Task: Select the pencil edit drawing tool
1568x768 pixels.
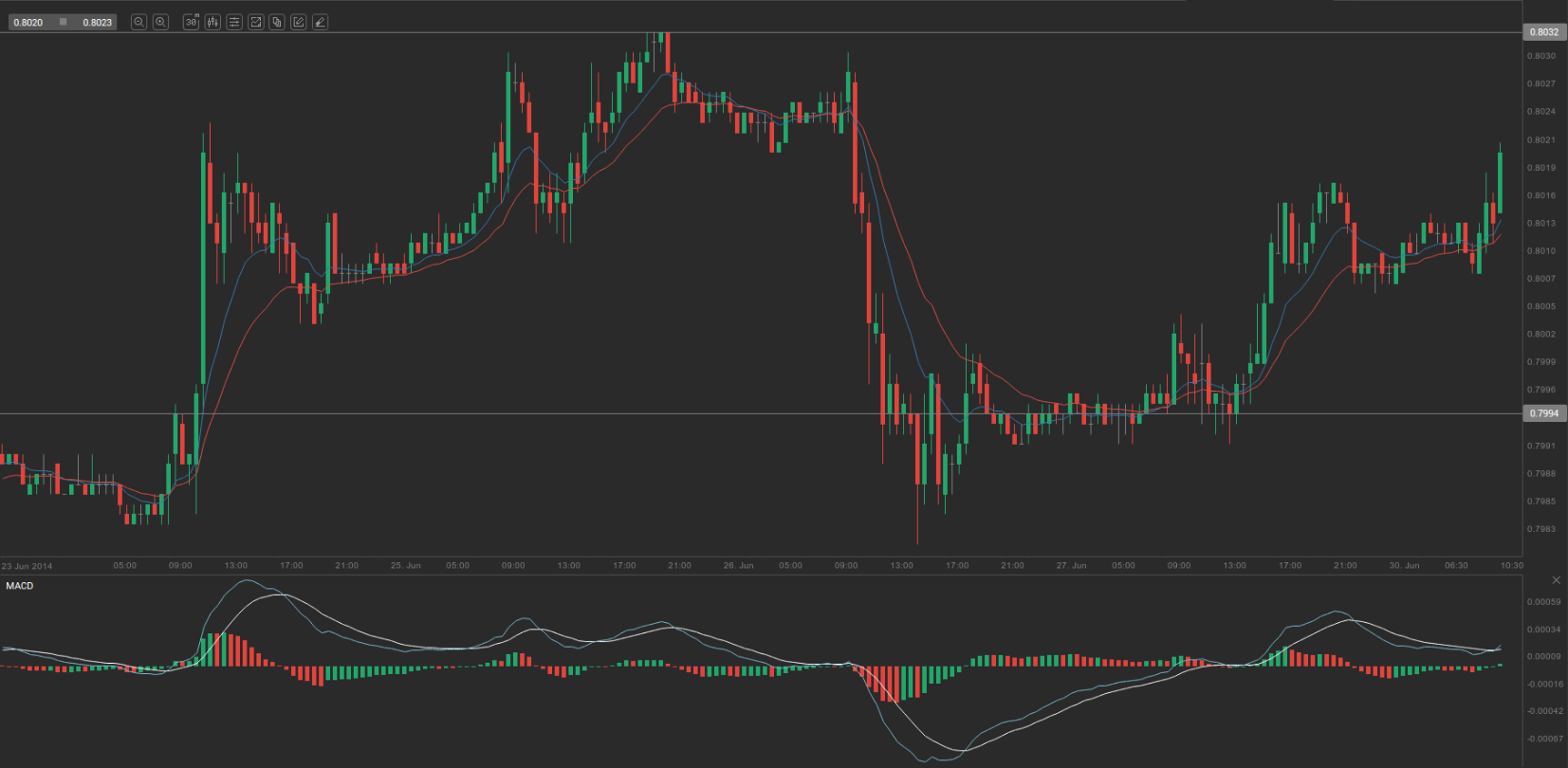Action: point(299,22)
